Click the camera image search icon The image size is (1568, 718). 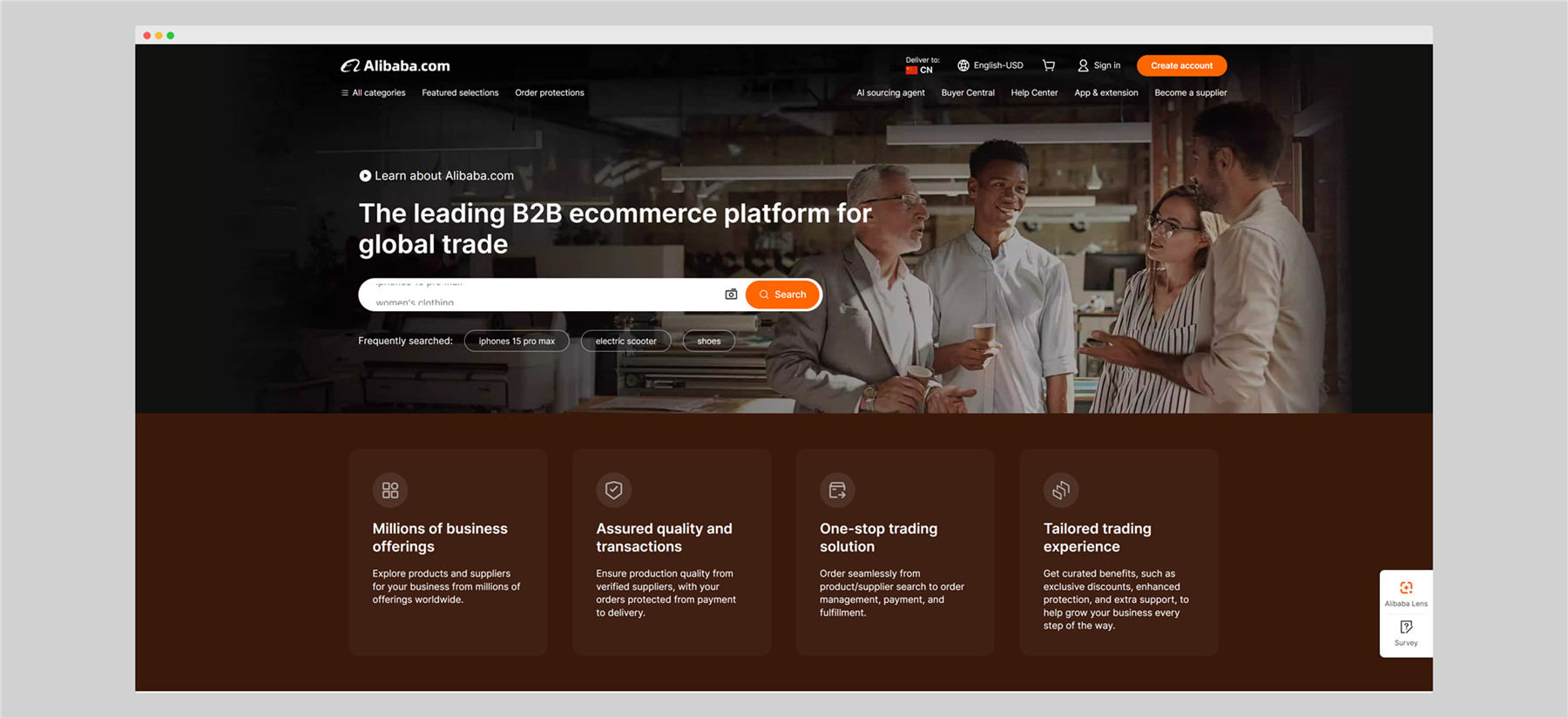point(731,295)
